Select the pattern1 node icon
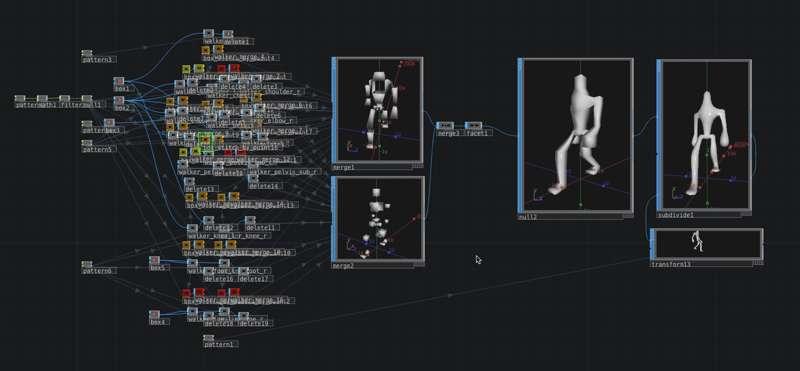Viewport: 800px width, 371px height. pyautogui.click(x=209, y=338)
